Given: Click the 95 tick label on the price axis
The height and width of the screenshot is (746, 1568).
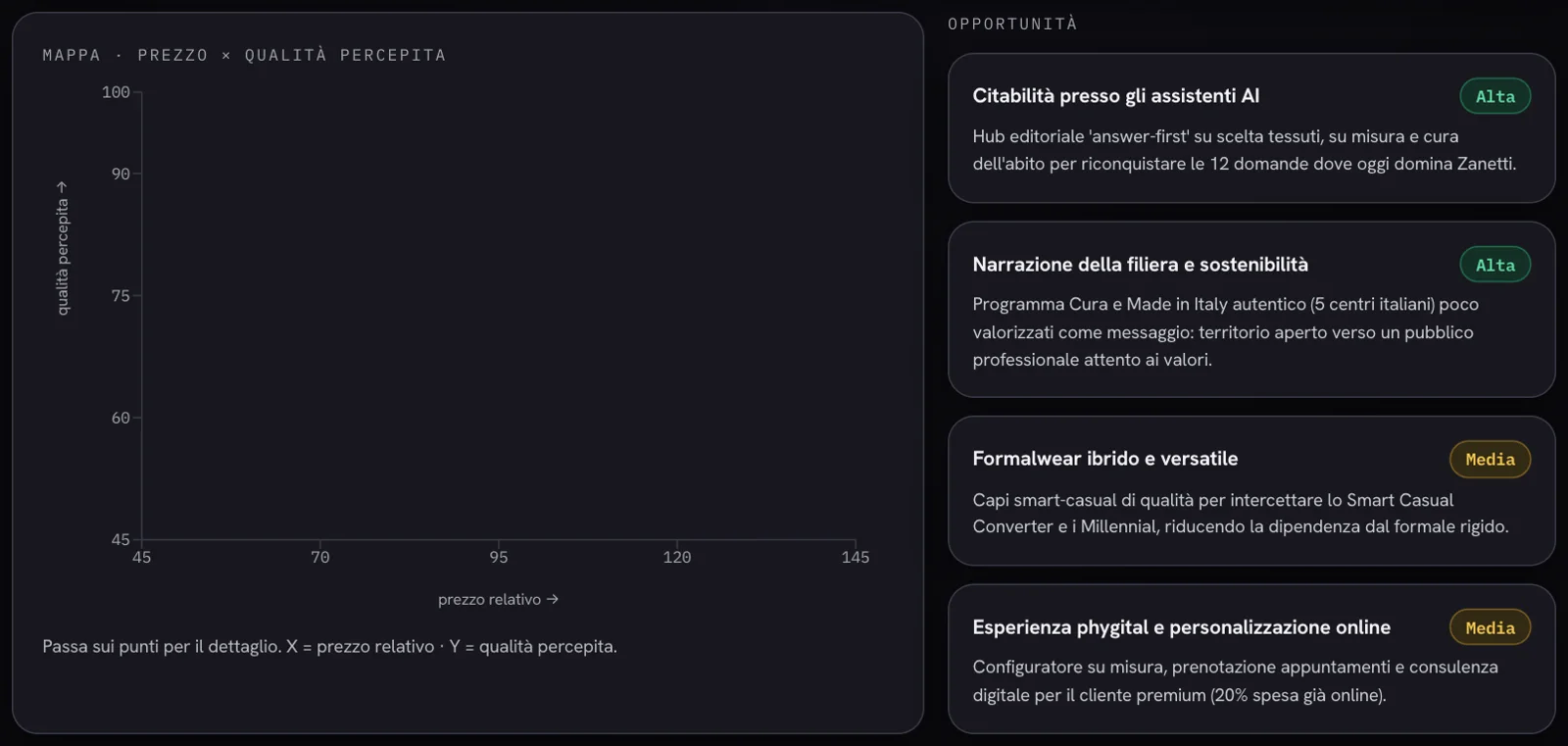Looking at the screenshot, I should 499,557.
